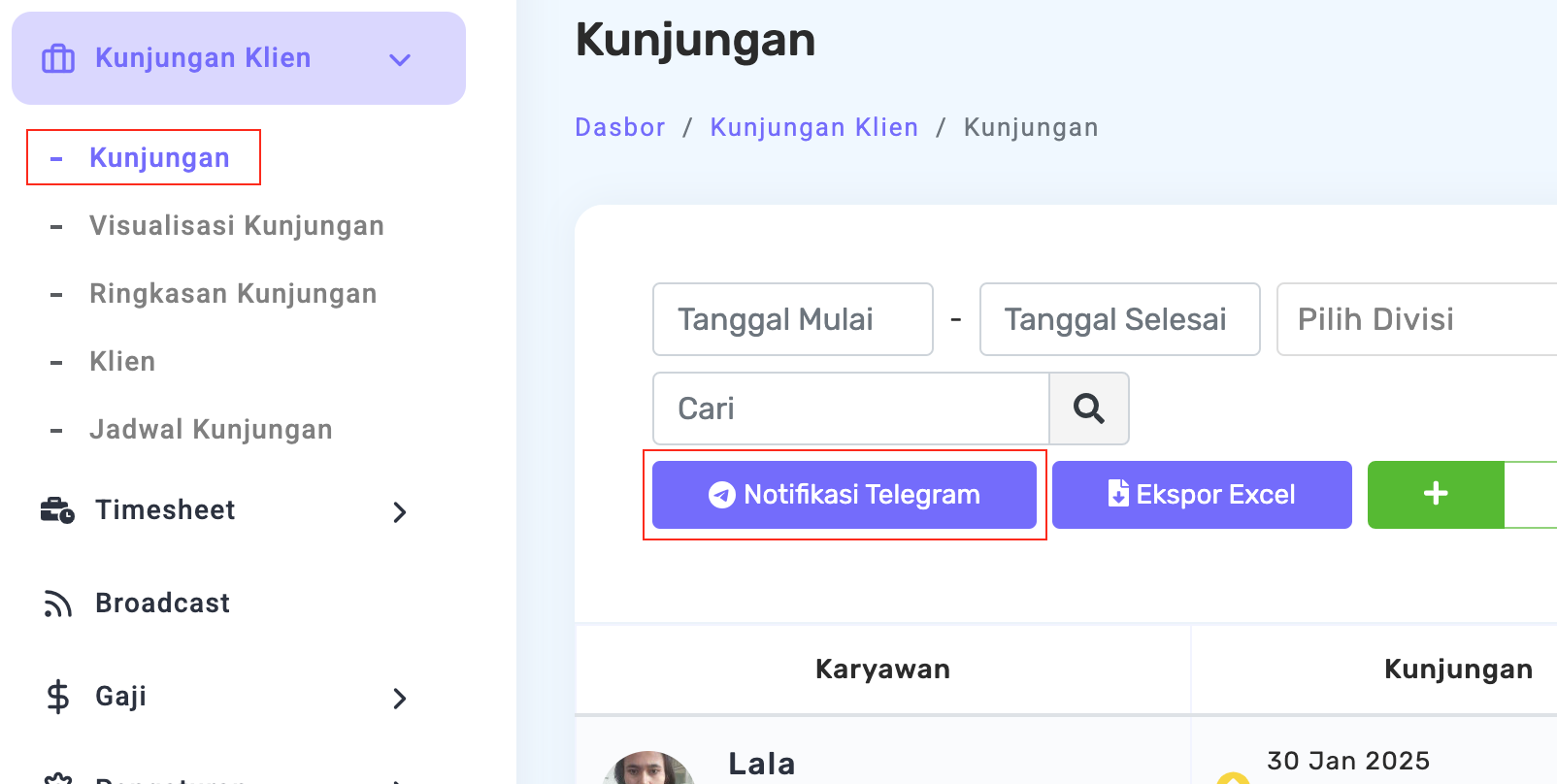Image resolution: width=1557 pixels, height=784 pixels.
Task: Follow the Kunjungan Klien breadcrumb link
Action: tap(814, 127)
